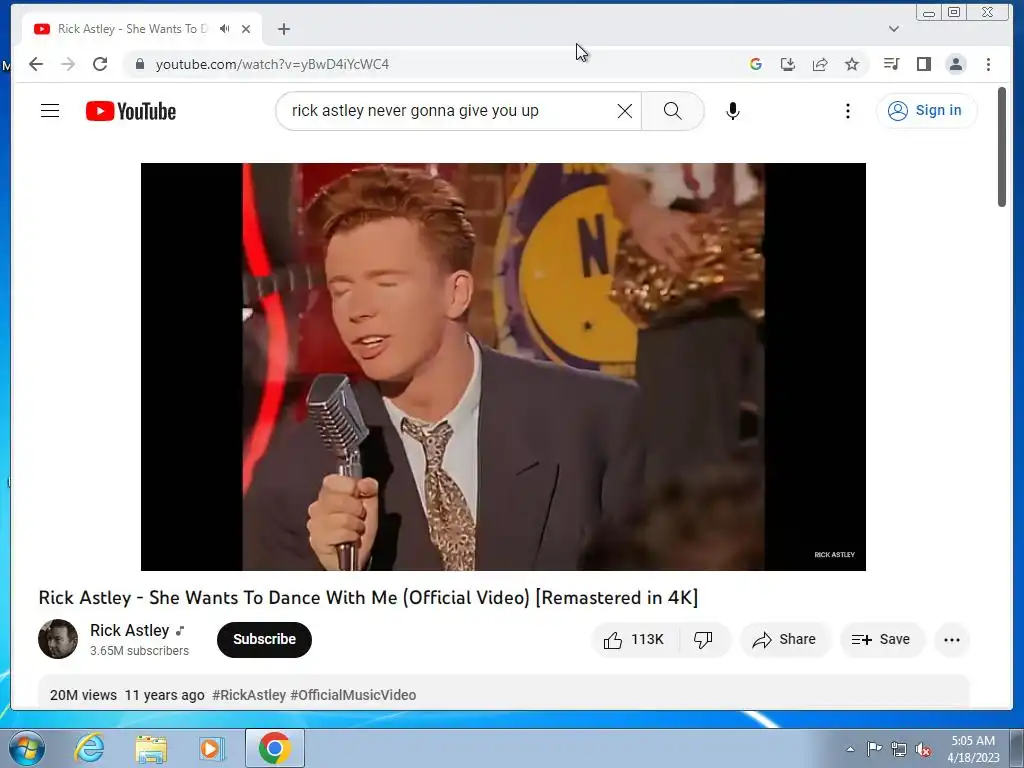
Task: Click the #RickAstley hashtag
Action: 249,695
